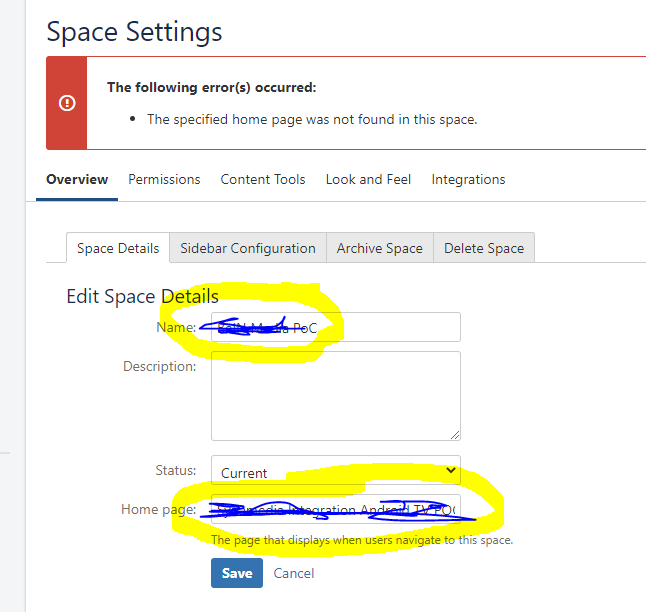Click inside the Description text area
The height and width of the screenshot is (612, 646).
[336, 396]
